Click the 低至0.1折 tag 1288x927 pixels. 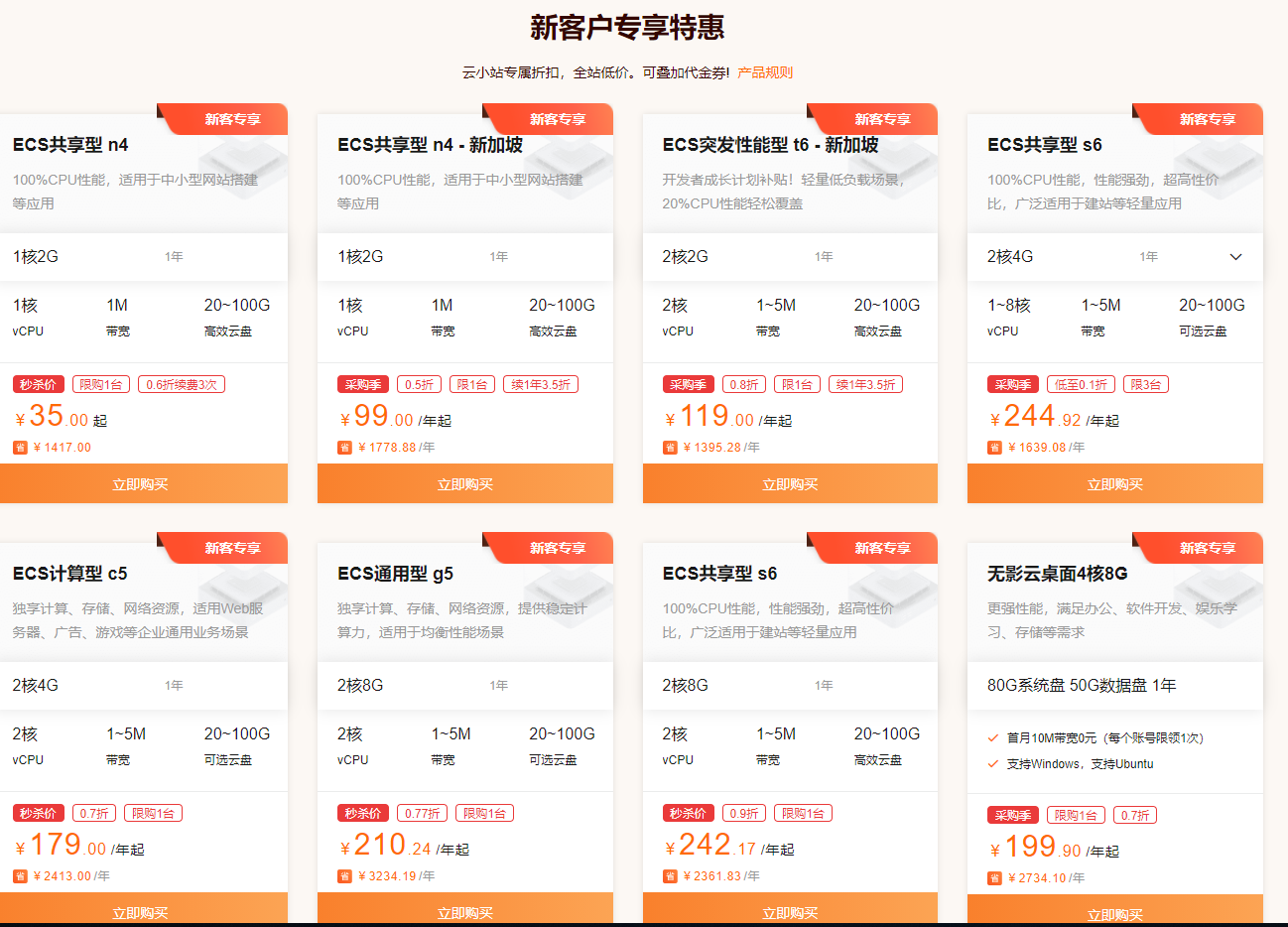(x=1081, y=384)
